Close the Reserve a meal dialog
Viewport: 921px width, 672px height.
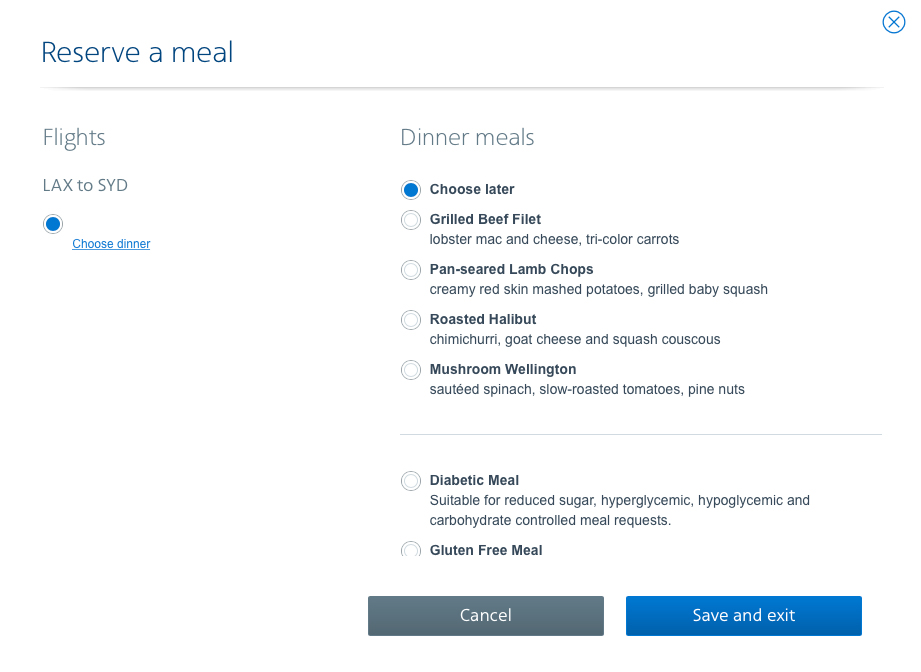pyautogui.click(x=893, y=22)
